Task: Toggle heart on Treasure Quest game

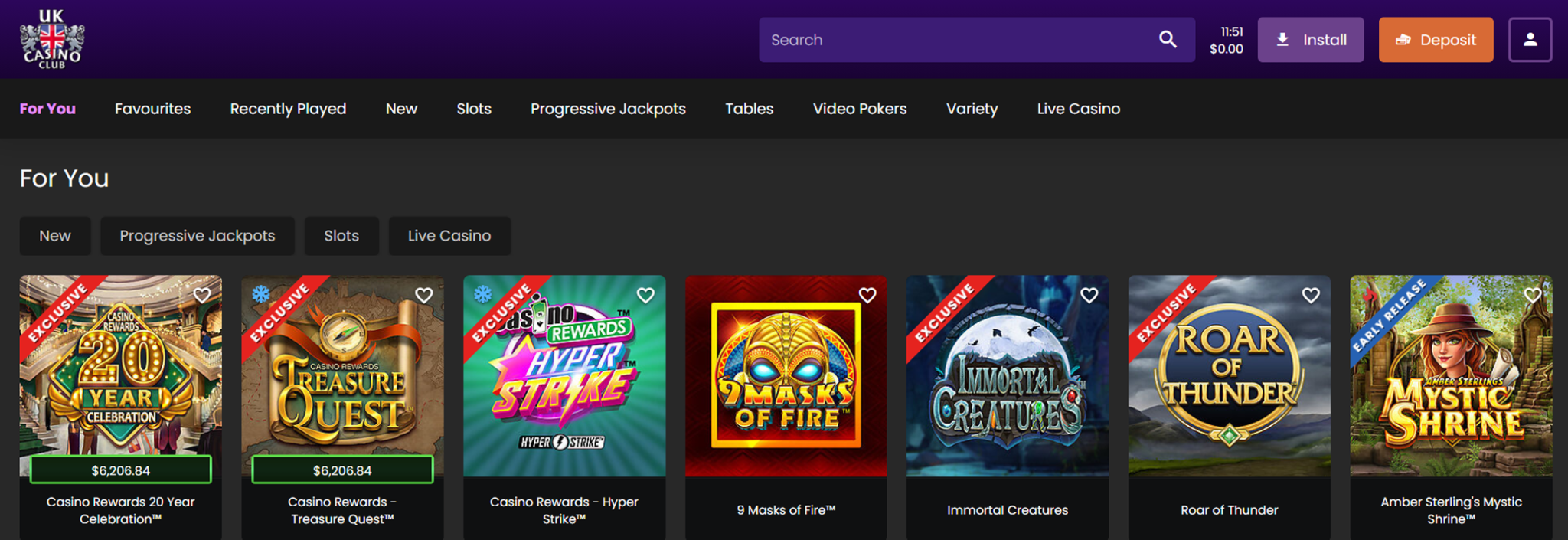Action: point(423,296)
